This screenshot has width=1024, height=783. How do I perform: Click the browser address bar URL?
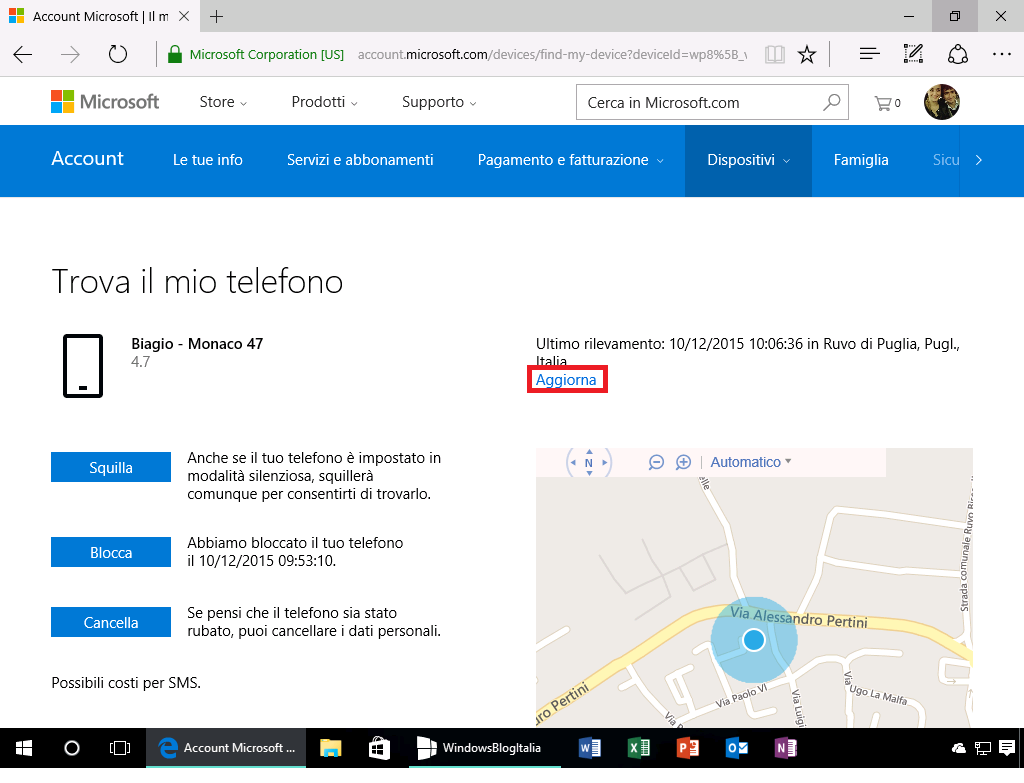pos(552,55)
